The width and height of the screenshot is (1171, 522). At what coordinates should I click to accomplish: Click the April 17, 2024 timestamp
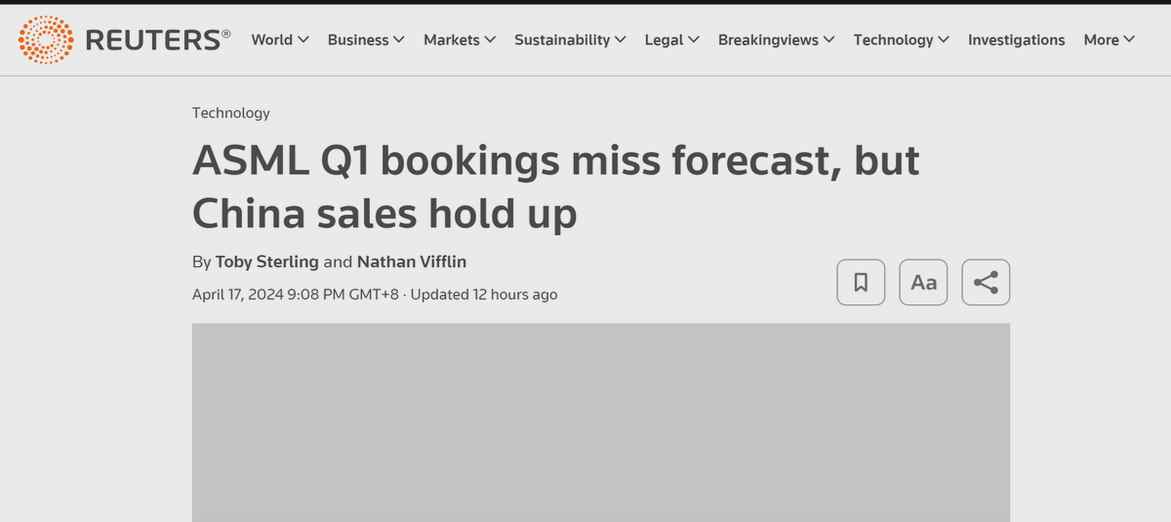(x=295, y=294)
